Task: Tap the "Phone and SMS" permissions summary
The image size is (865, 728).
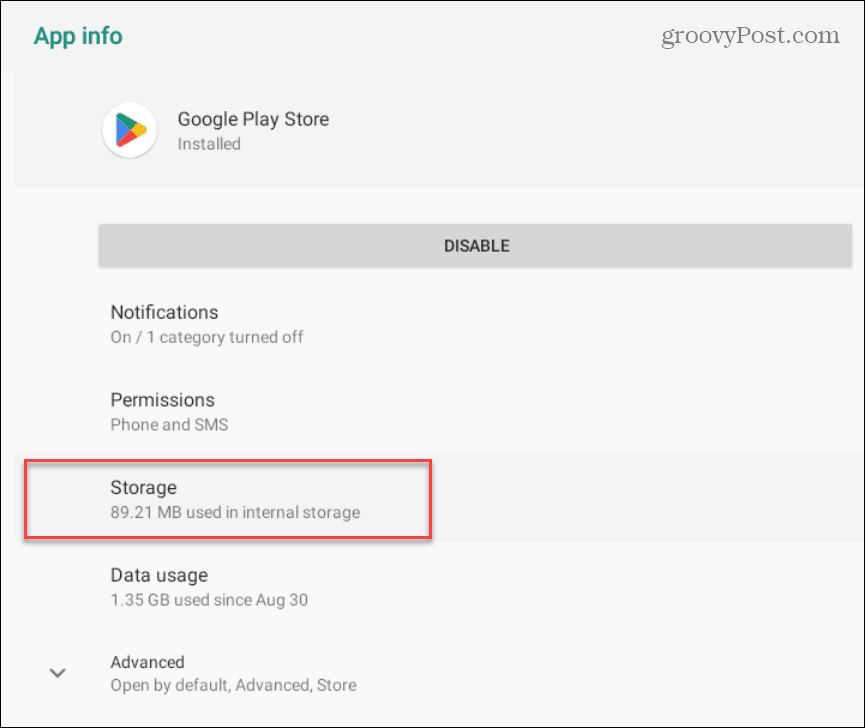Action: coord(169,425)
